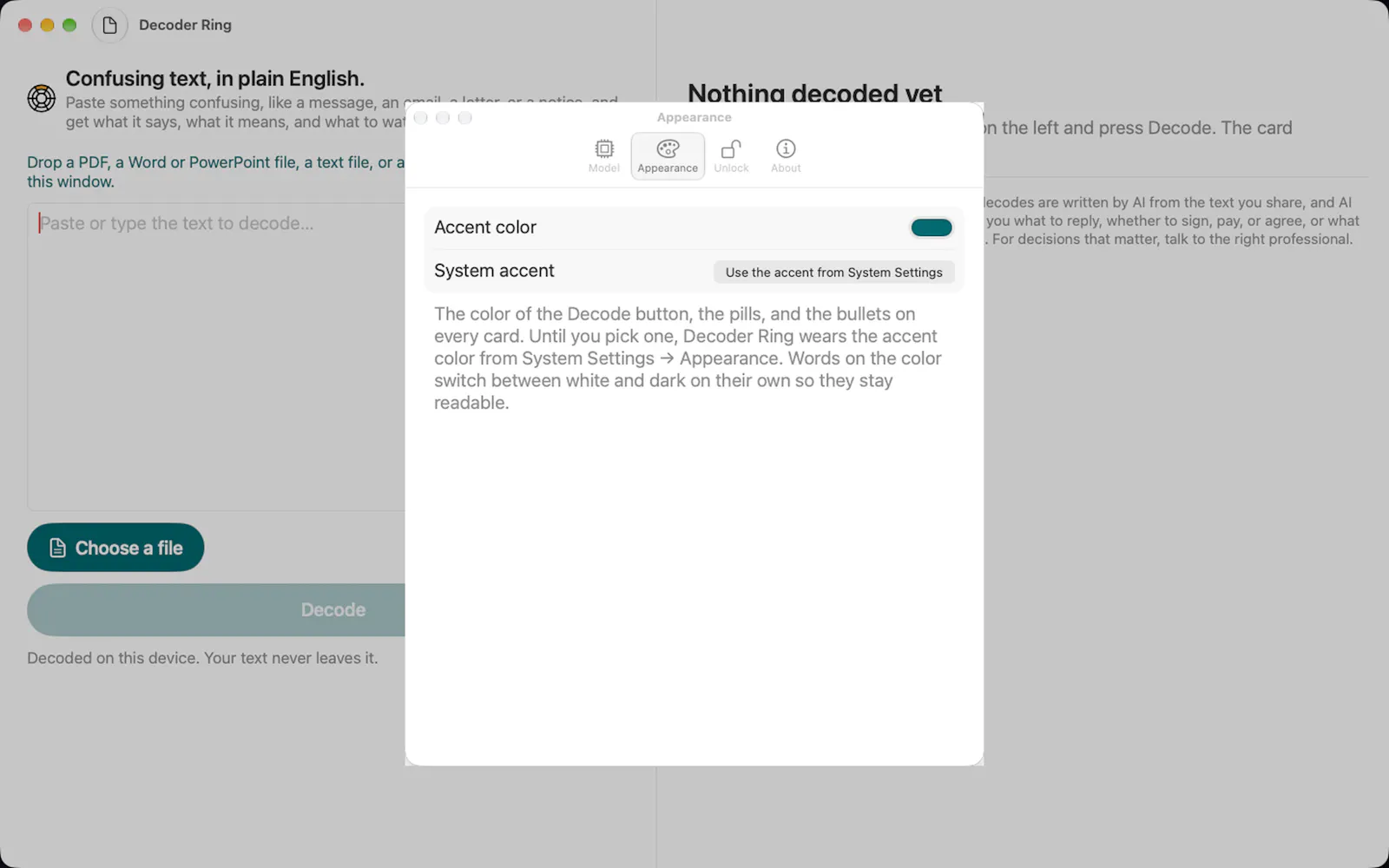The height and width of the screenshot is (868, 1389).
Task: Click the text field to decode
Action: [217, 357]
